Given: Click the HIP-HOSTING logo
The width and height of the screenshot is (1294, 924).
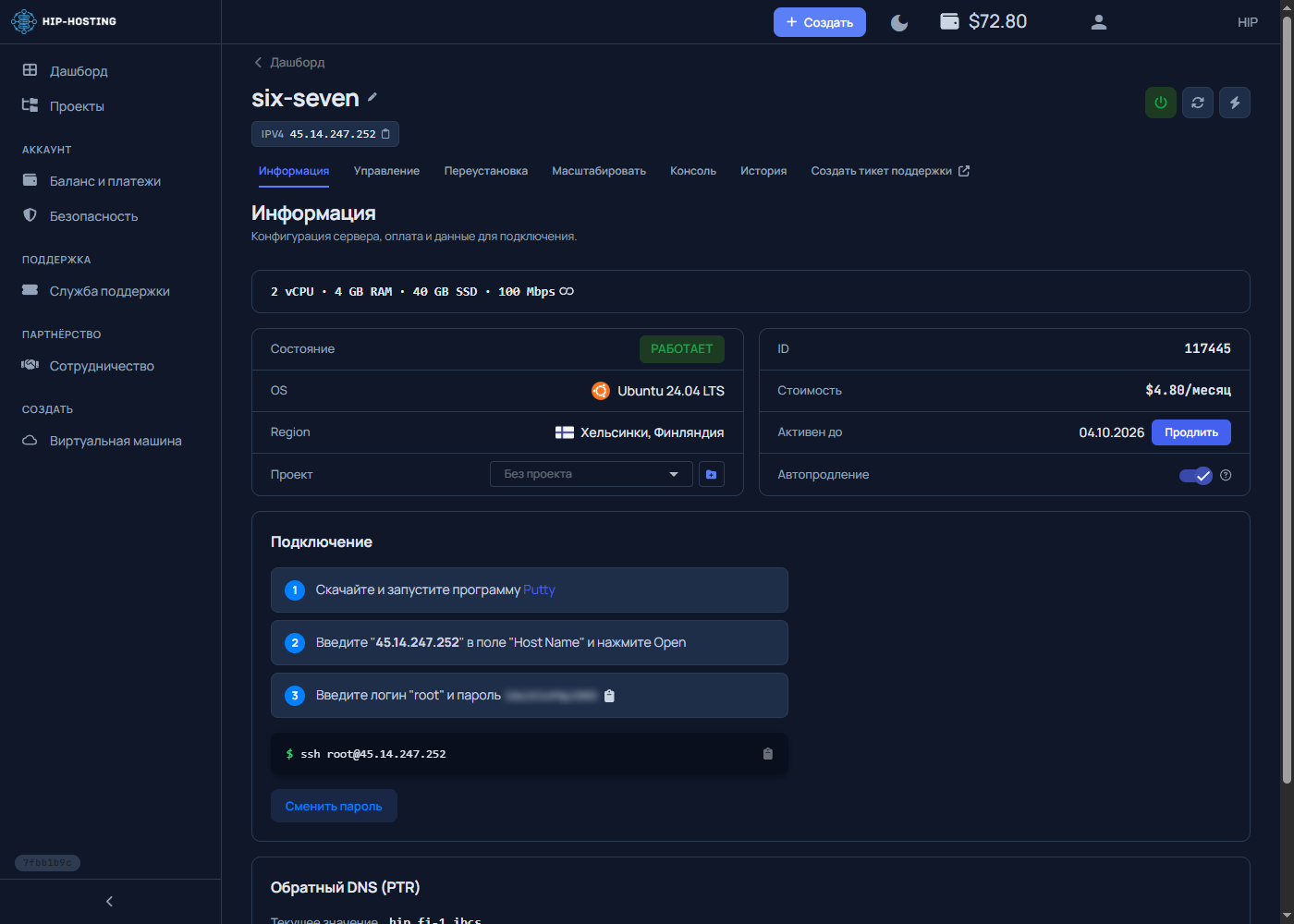Looking at the screenshot, I should coord(64,21).
